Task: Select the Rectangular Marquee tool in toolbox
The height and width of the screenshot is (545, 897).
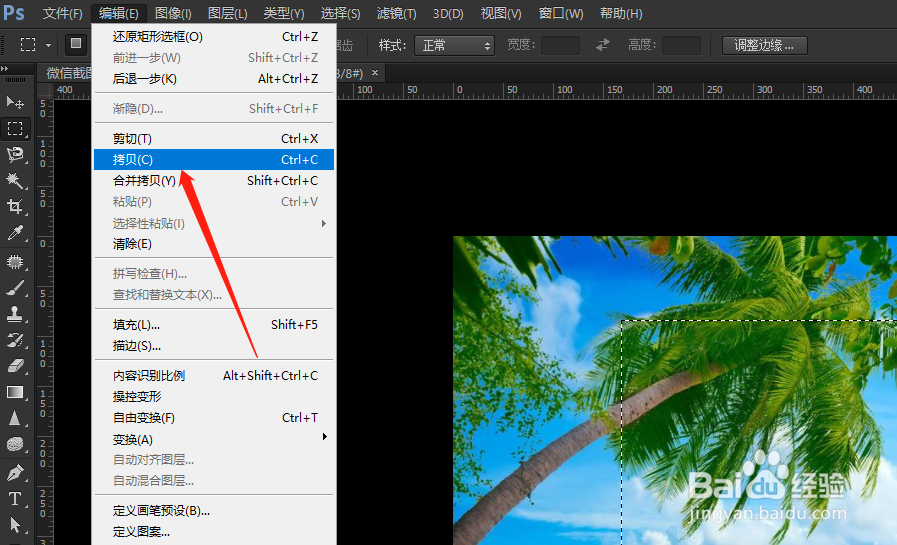Action: (x=15, y=129)
